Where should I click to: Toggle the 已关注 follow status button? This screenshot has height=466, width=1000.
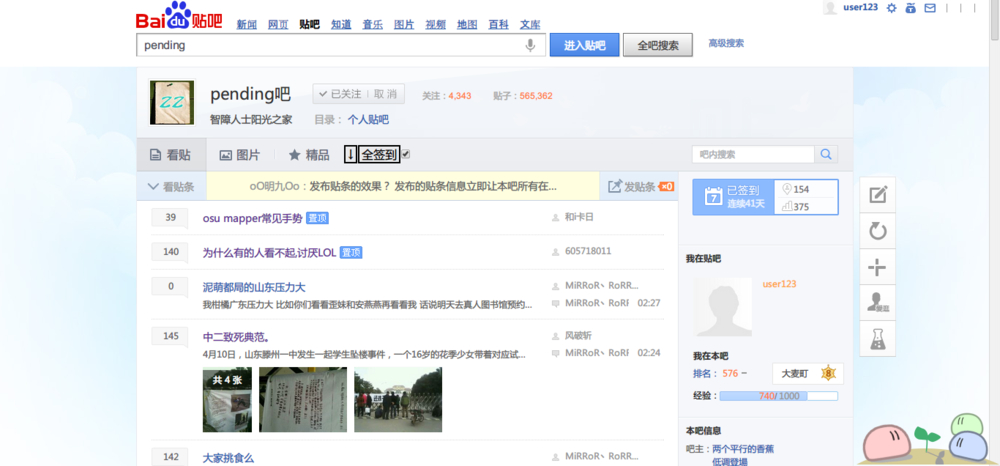[x=340, y=94]
